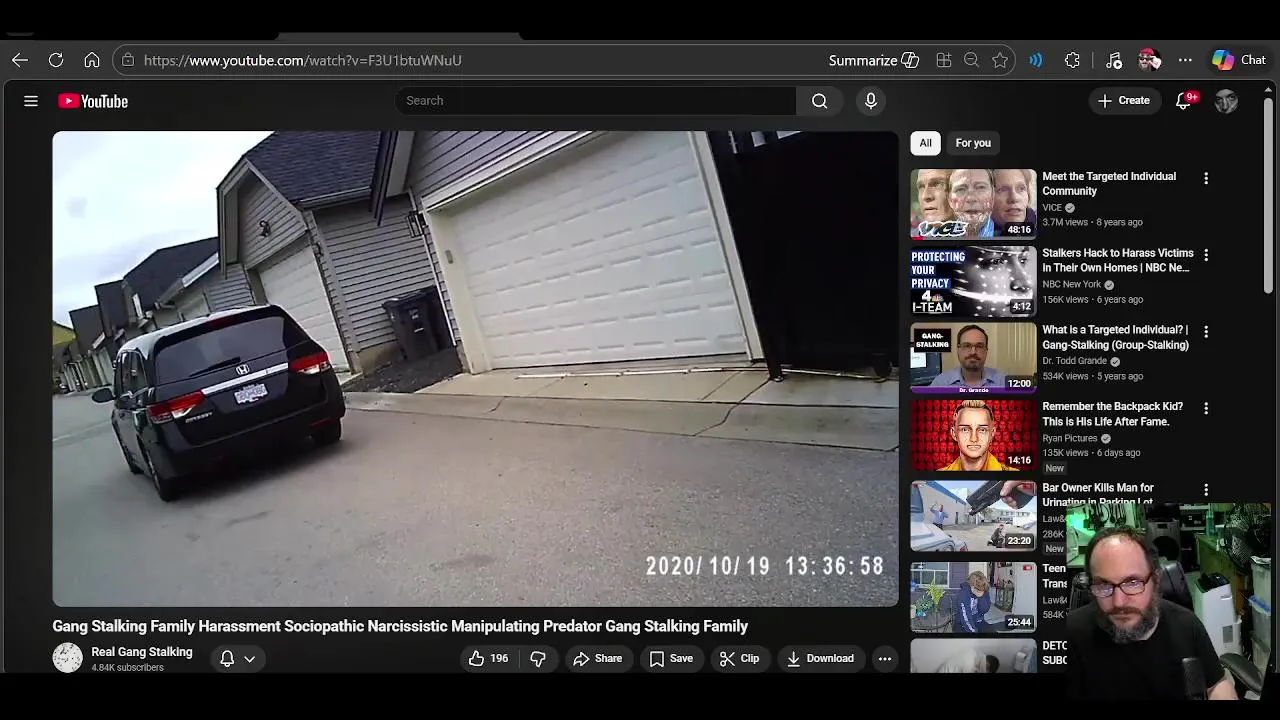Open options menu for Dr. Todd Grande video
Screen dimensions: 1280x720
pyautogui.click(x=1206, y=331)
